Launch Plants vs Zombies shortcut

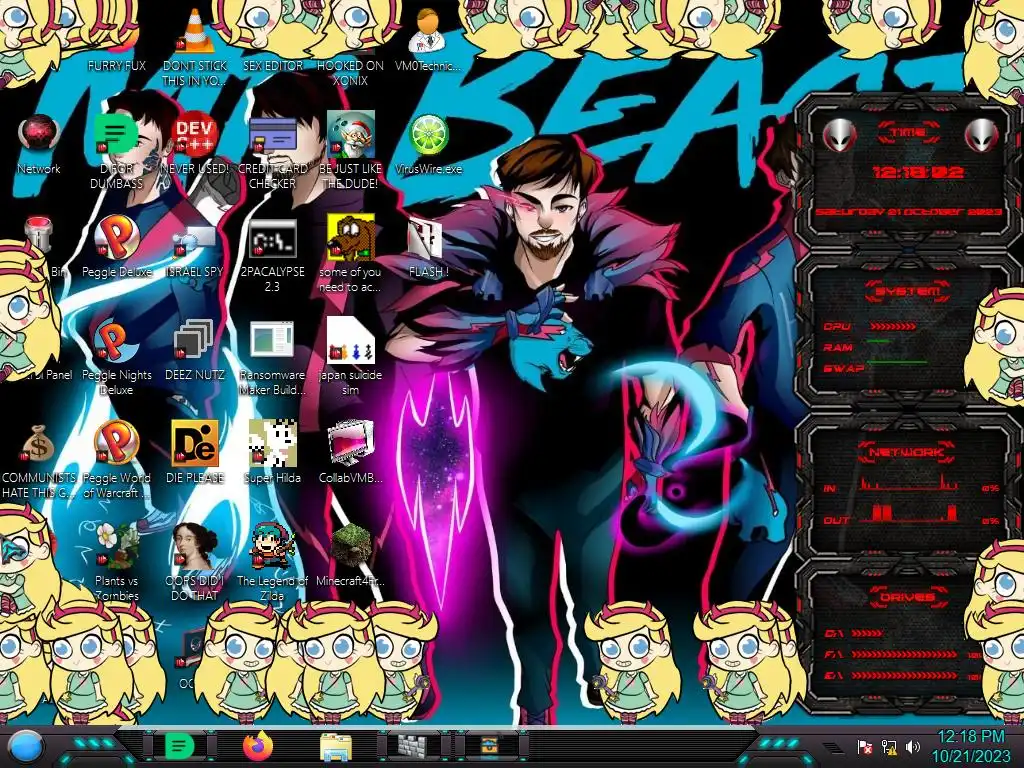pos(116,546)
